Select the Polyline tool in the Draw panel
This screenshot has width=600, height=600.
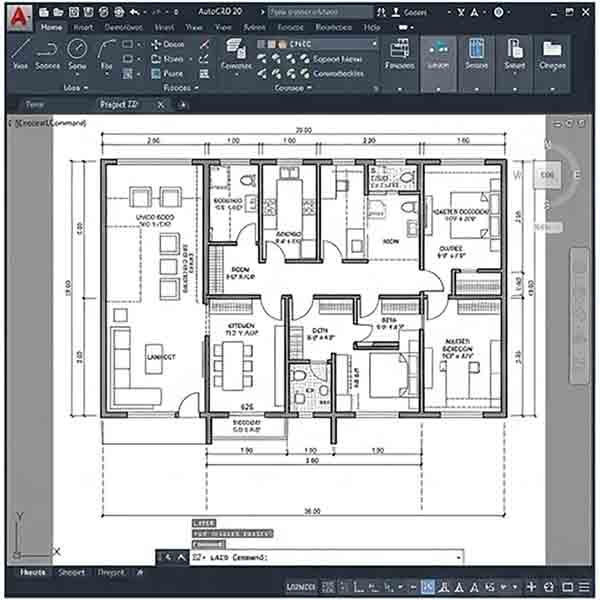(47, 54)
